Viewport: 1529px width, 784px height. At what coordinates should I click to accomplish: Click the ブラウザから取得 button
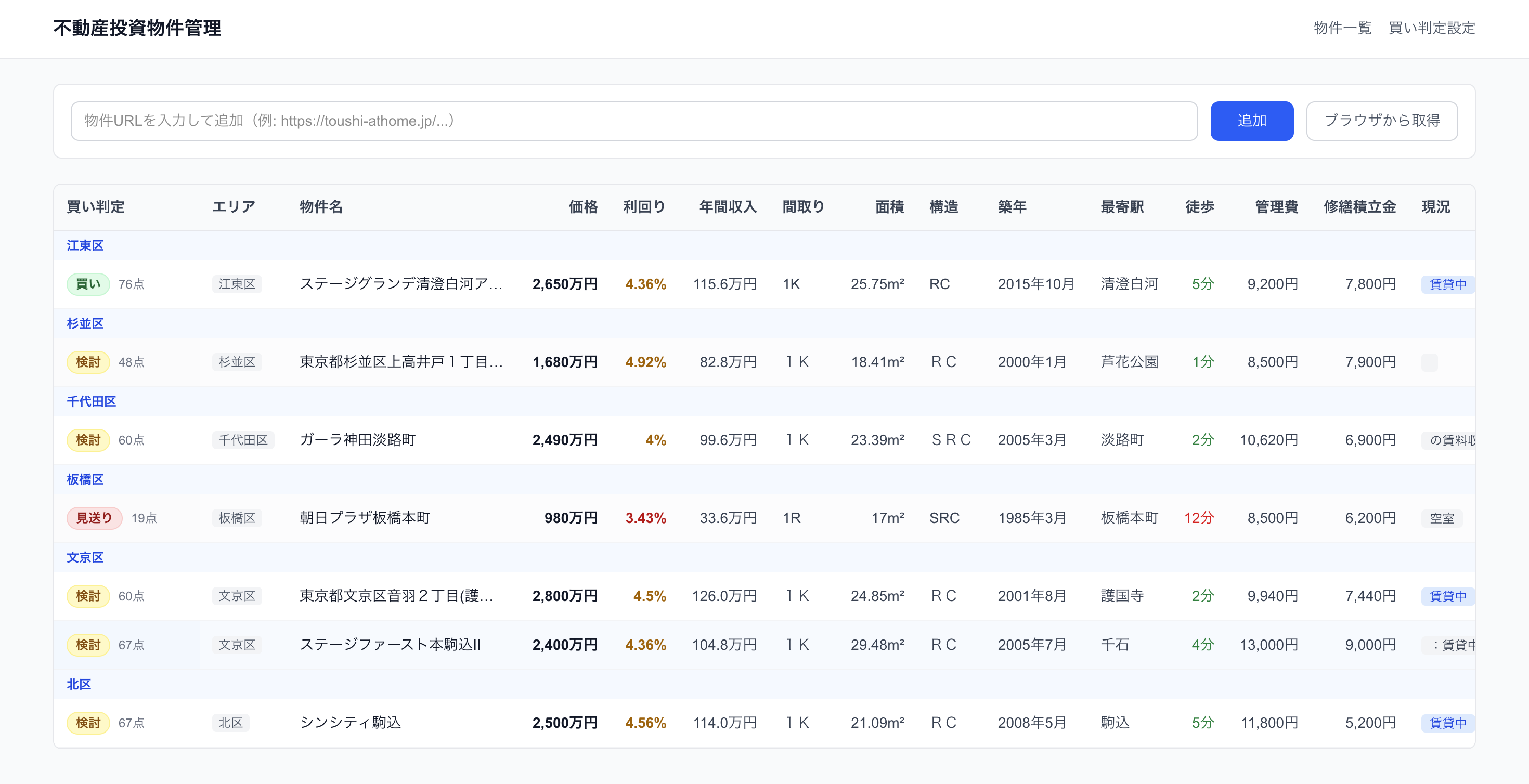1382,121
